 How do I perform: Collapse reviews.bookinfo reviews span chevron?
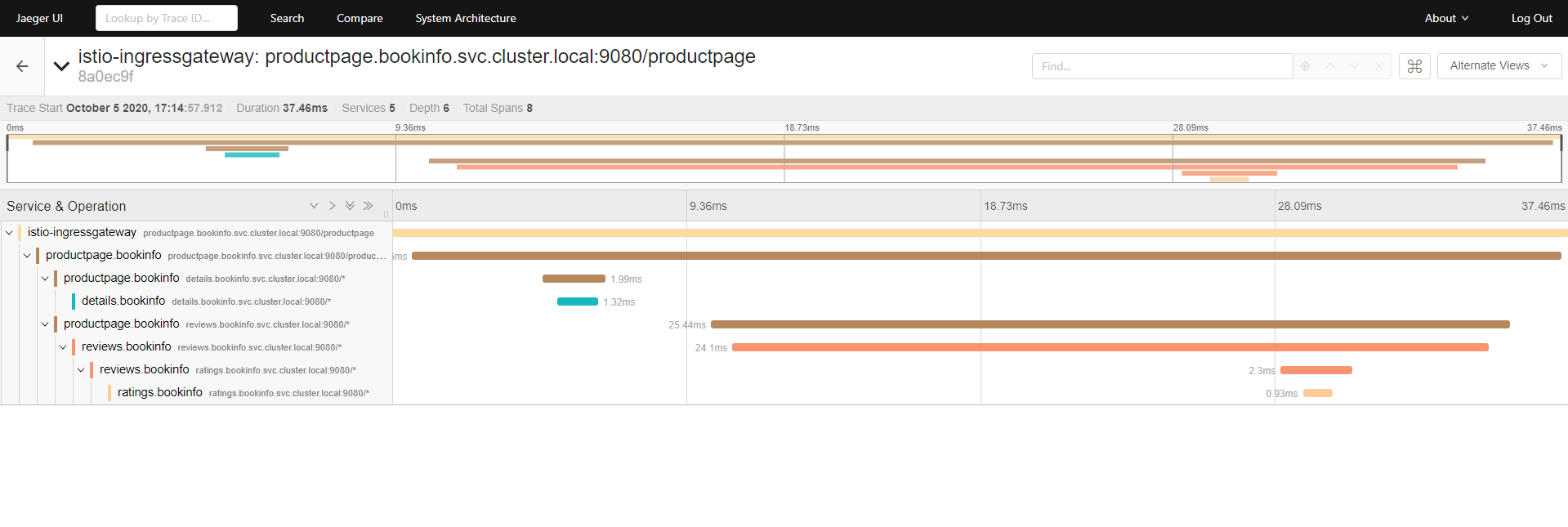(63, 347)
